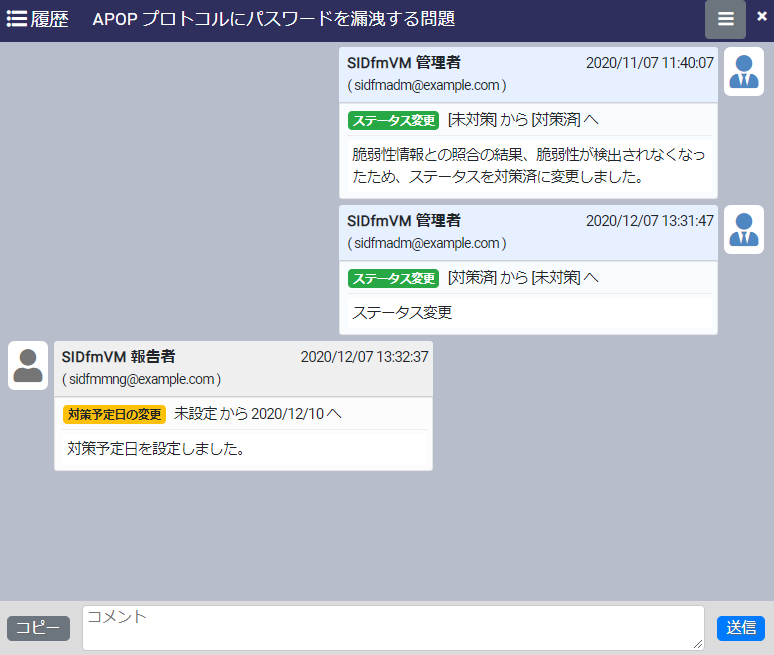Click admin avatar beside 11:40:07 message
774x655 pixels.
744,72
